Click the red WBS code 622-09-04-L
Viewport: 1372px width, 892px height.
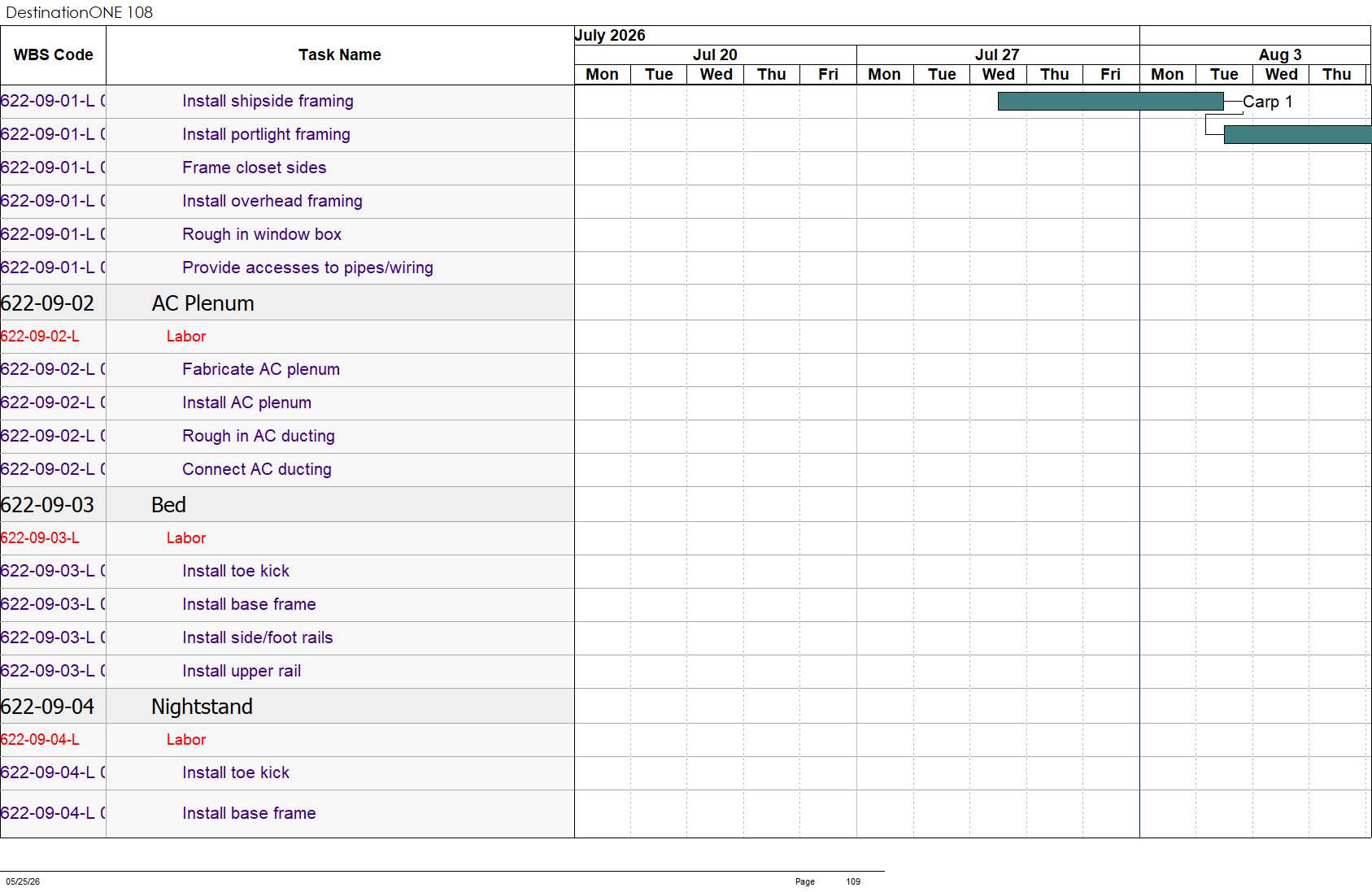tap(40, 739)
